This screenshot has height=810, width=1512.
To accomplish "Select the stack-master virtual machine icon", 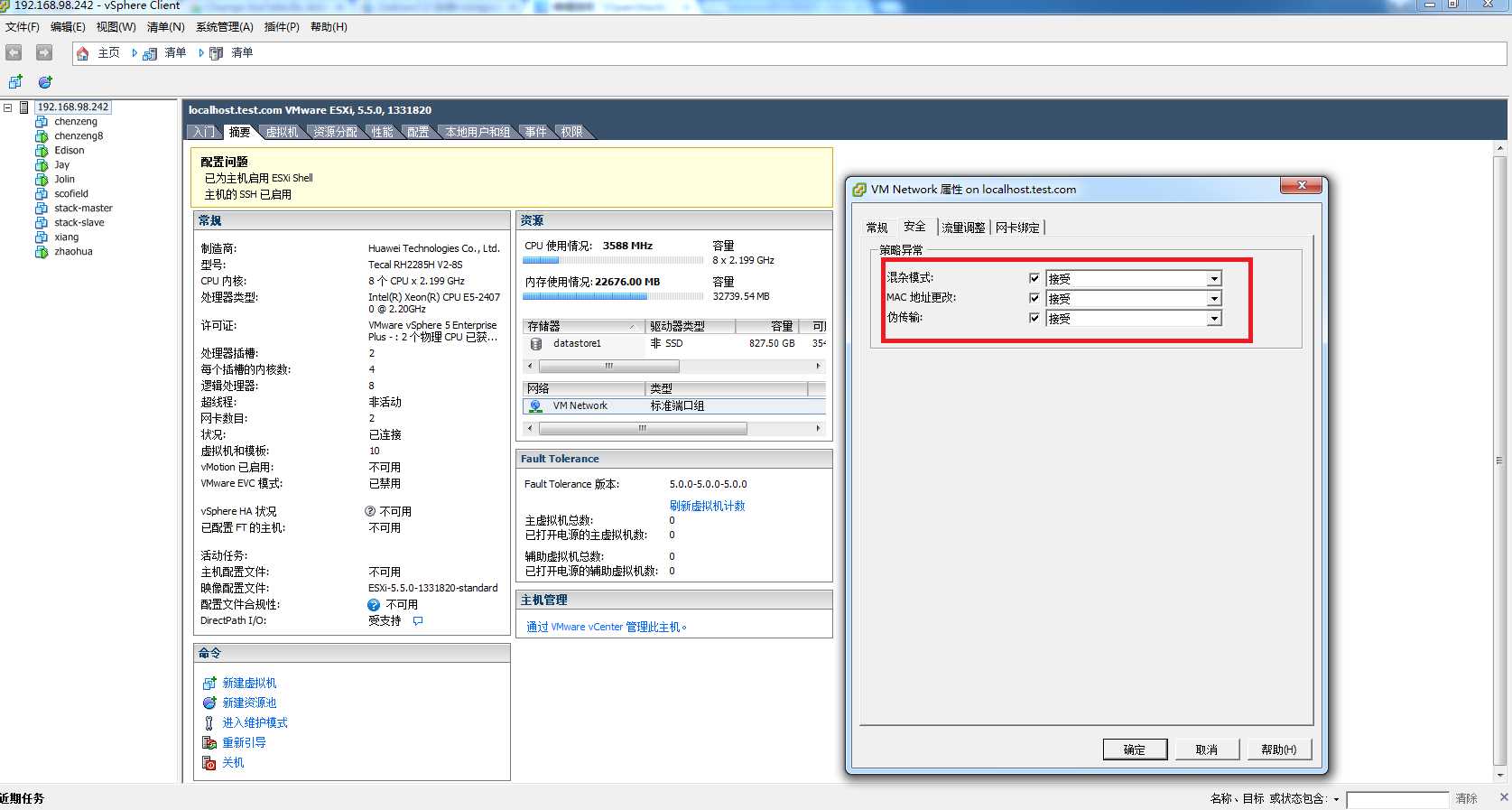I will 42,209.
